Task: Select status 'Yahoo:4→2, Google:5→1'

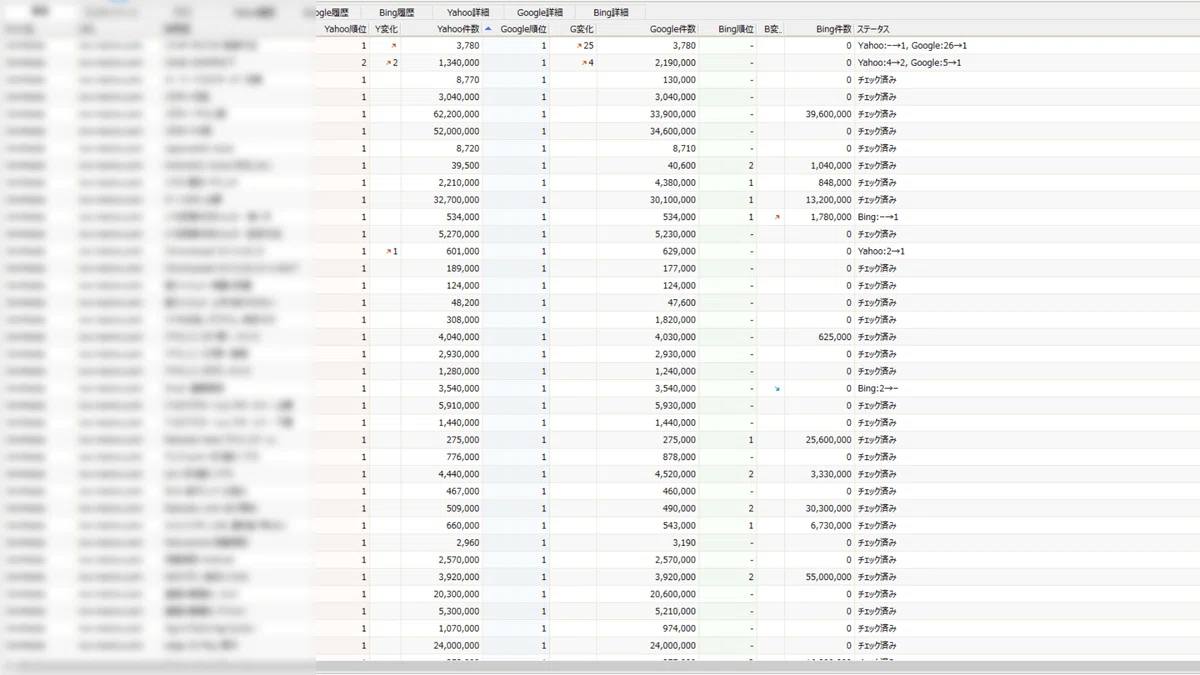Action: (x=909, y=63)
